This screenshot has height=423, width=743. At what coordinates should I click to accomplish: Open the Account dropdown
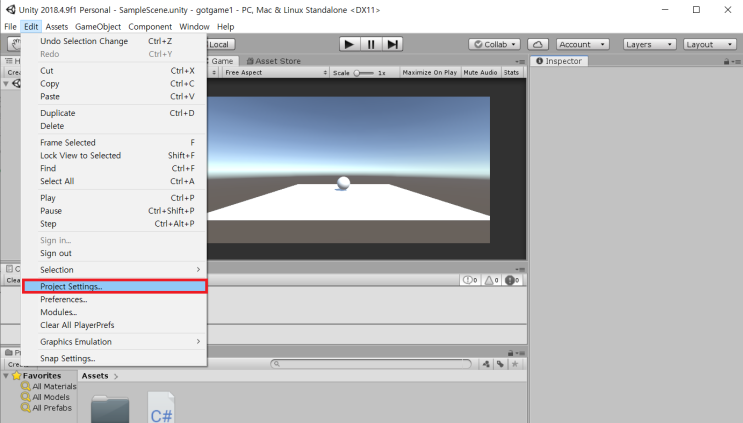tap(582, 44)
